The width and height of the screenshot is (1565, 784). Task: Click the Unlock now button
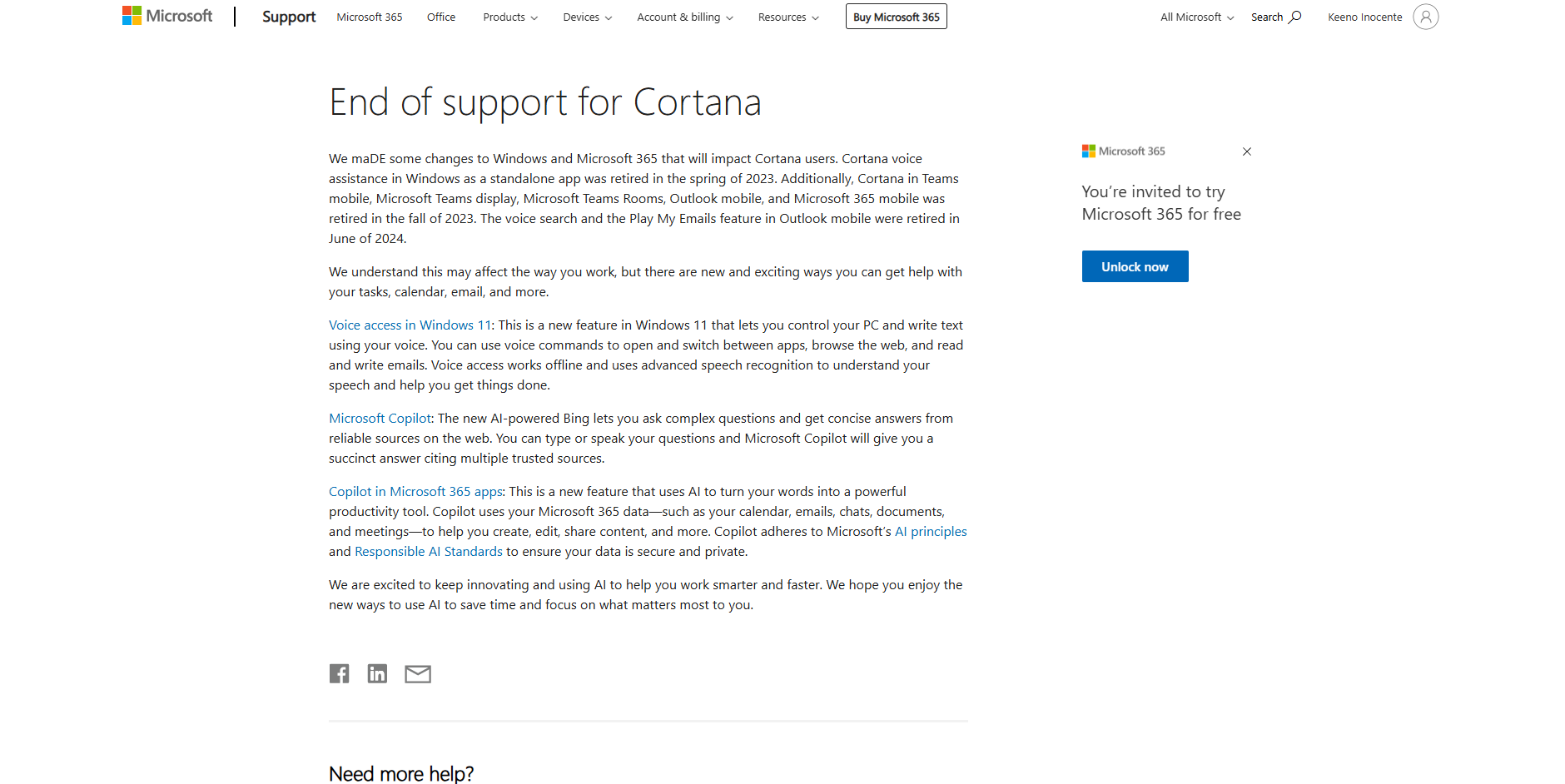[x=1135, y=266]
